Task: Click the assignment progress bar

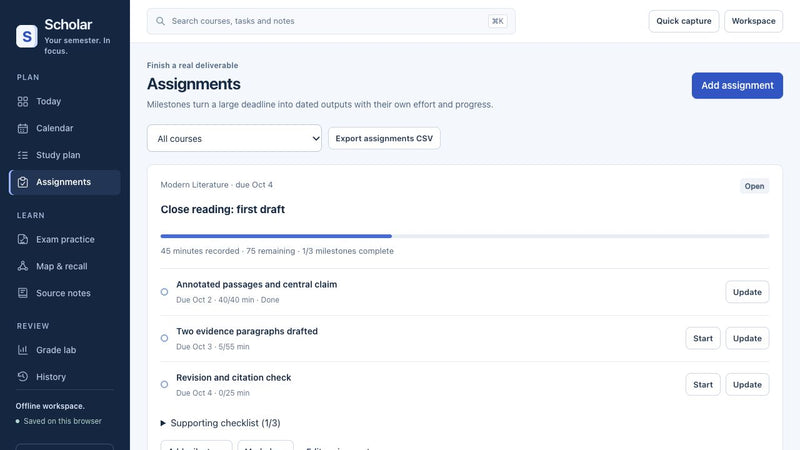Action: pos(465,236)
